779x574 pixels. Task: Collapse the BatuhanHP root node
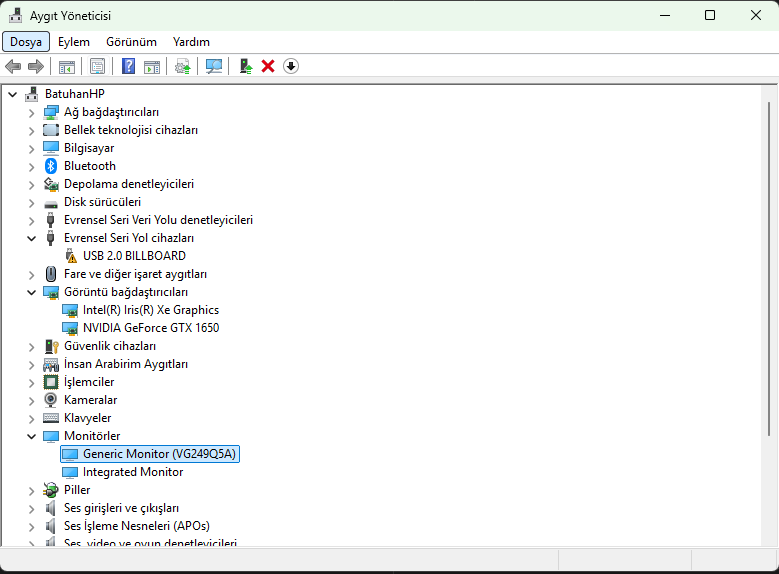pos(13,94)
